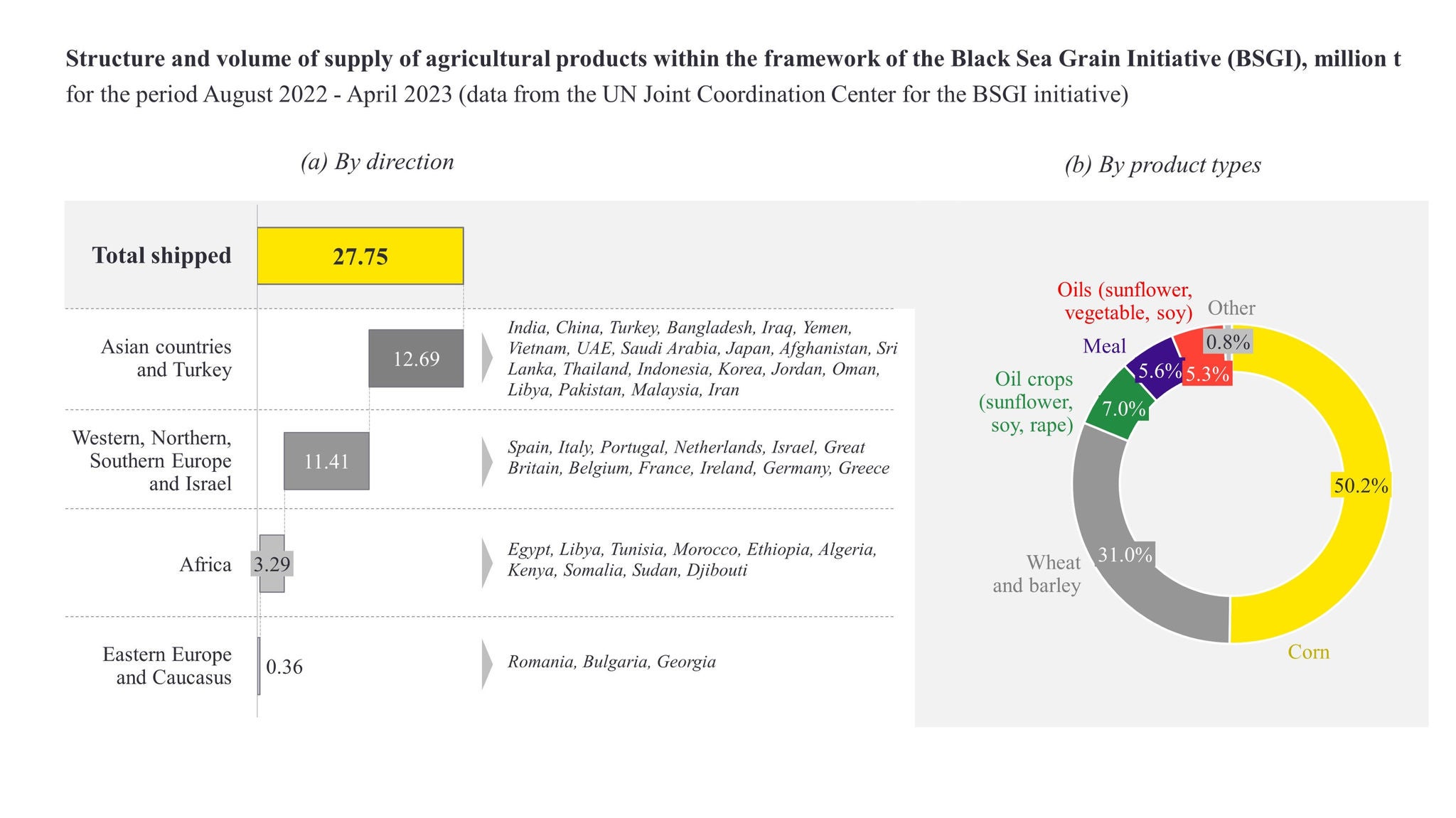Select the yellow Total shipped 27.75 bar
1456x818 pixels.
coord(360,256)
